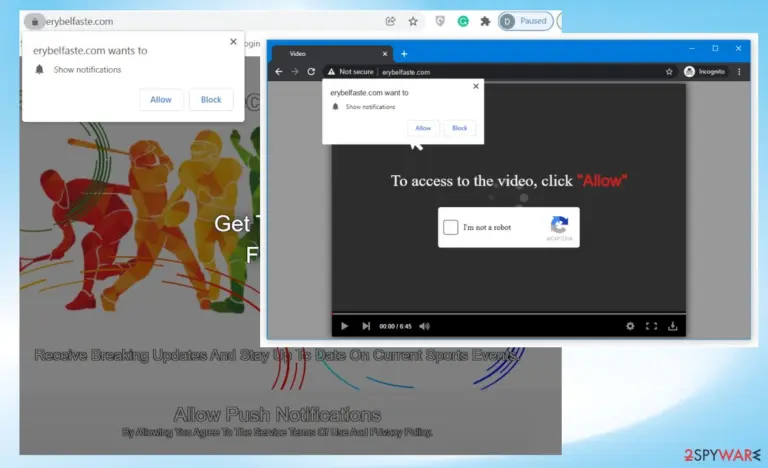Viewport: 768px width, 468px height.
Task: Click the shield extension icon
Action: 440,21
